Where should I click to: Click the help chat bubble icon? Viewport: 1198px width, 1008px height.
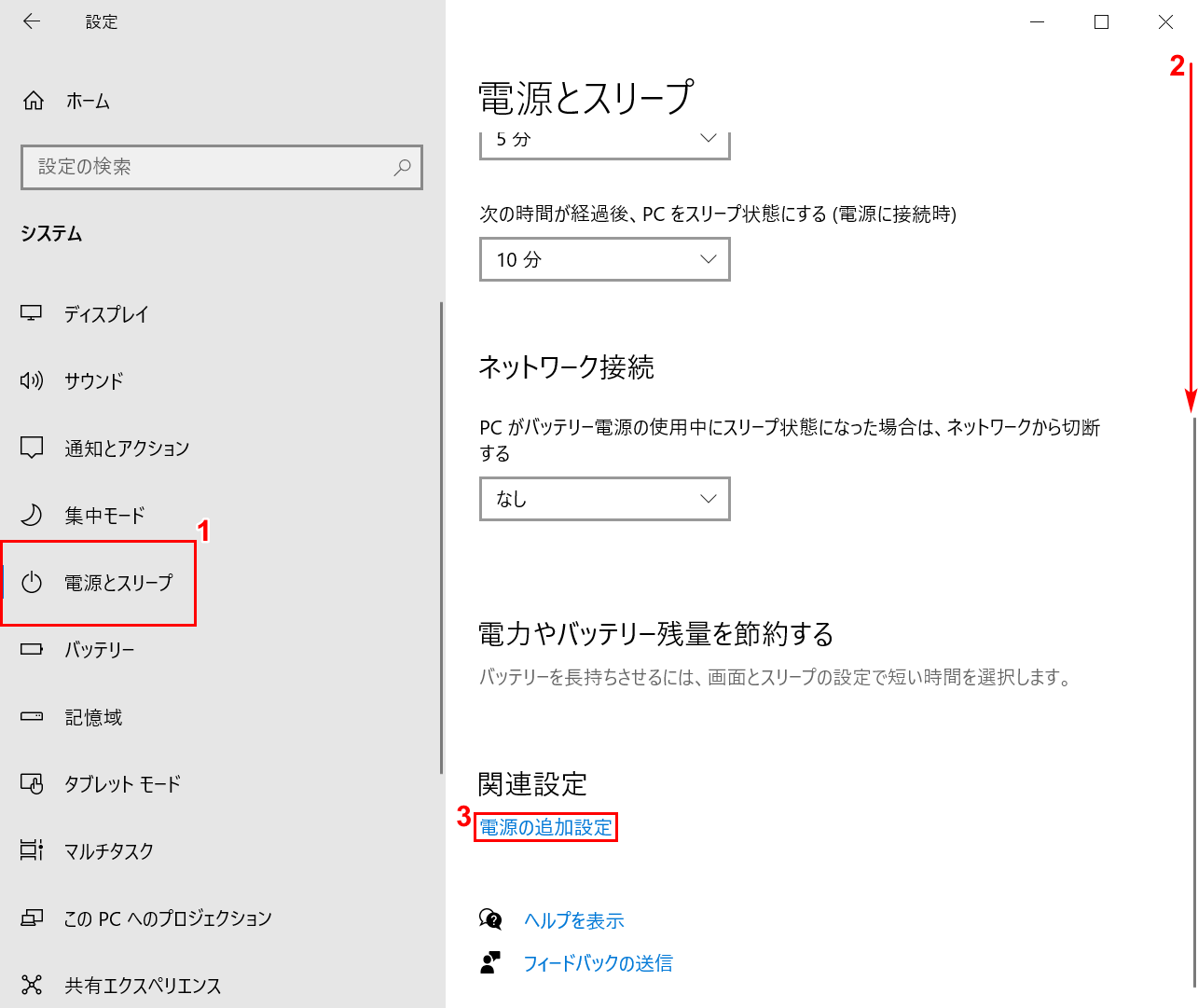click(490, 919)
